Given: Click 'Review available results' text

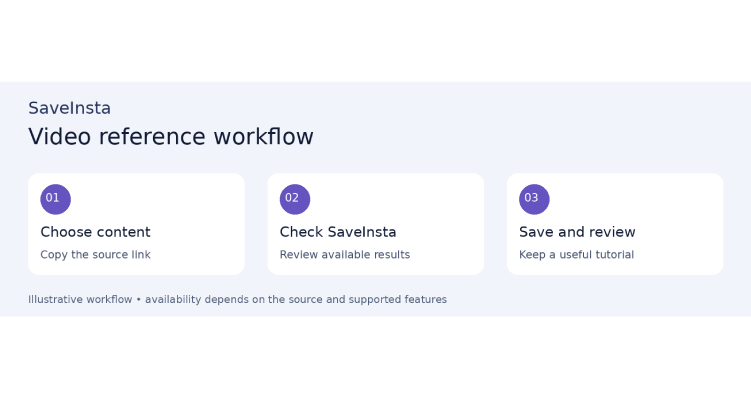Looking at the screenshot, I should [345, 255].
